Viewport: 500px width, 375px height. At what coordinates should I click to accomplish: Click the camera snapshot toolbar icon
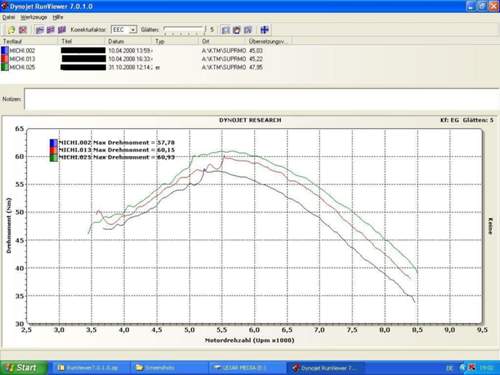point(237,30)
